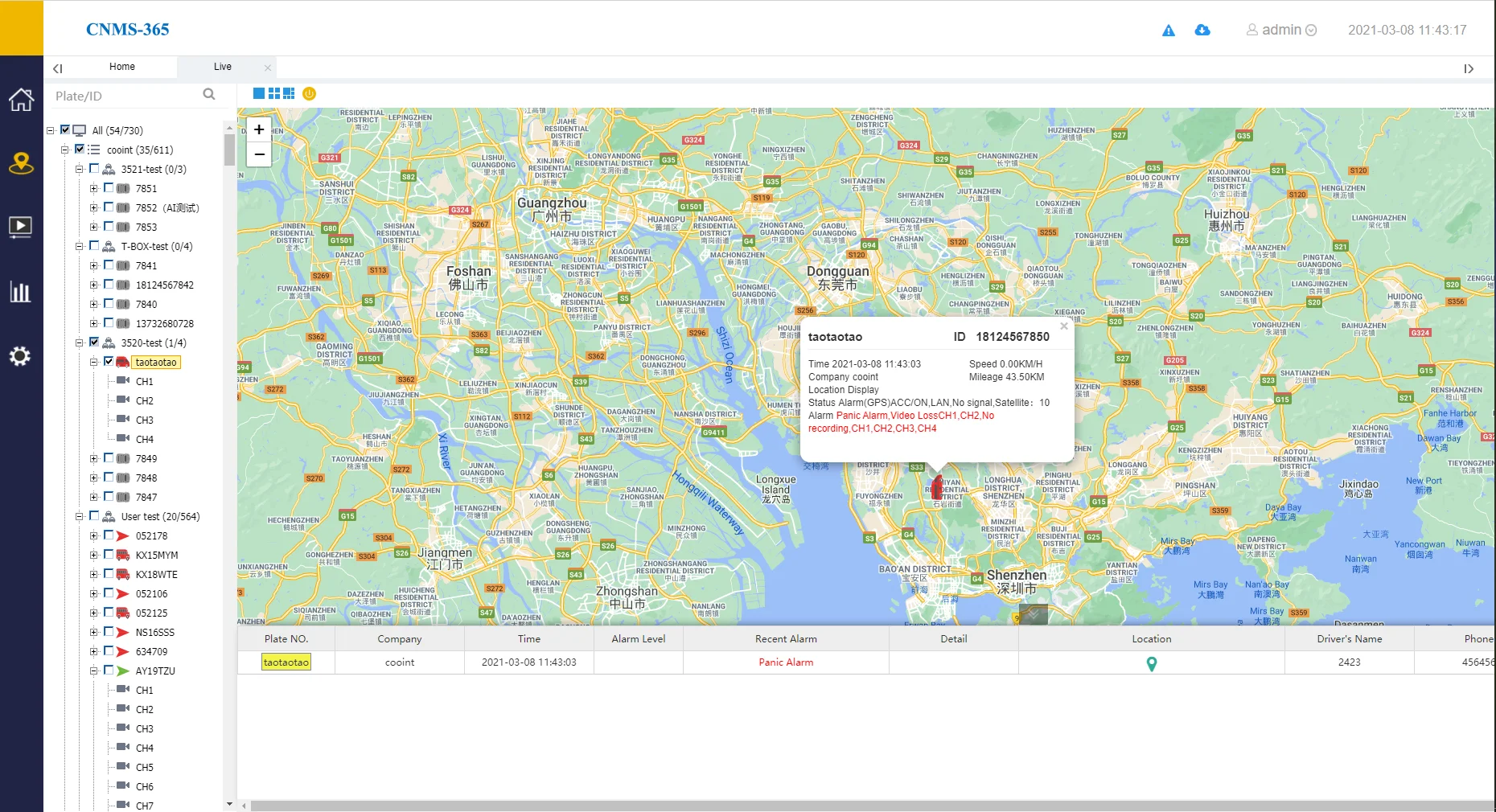Click the CH3 camera under taotaotao
This screenshot has width=1496, height=812.
(145, 420)
